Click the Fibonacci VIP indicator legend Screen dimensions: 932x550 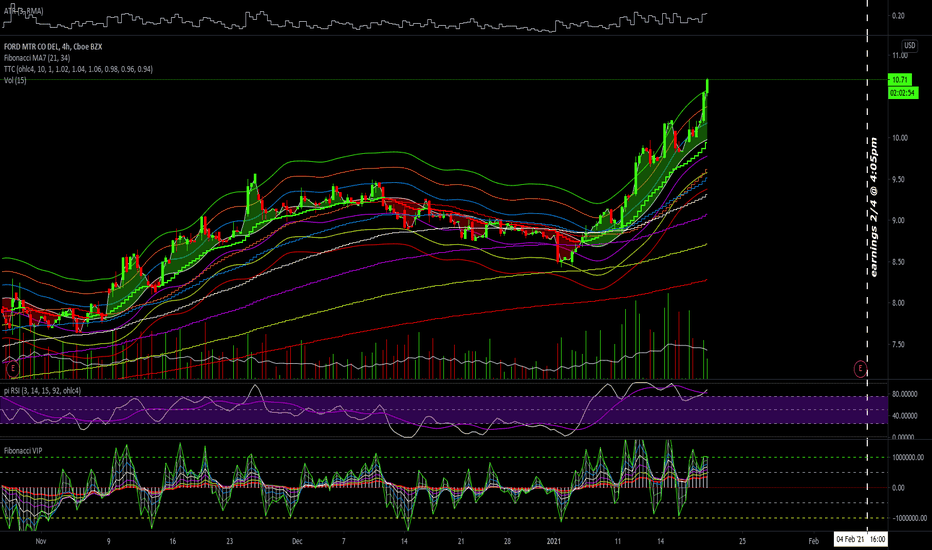coord(23,451)
